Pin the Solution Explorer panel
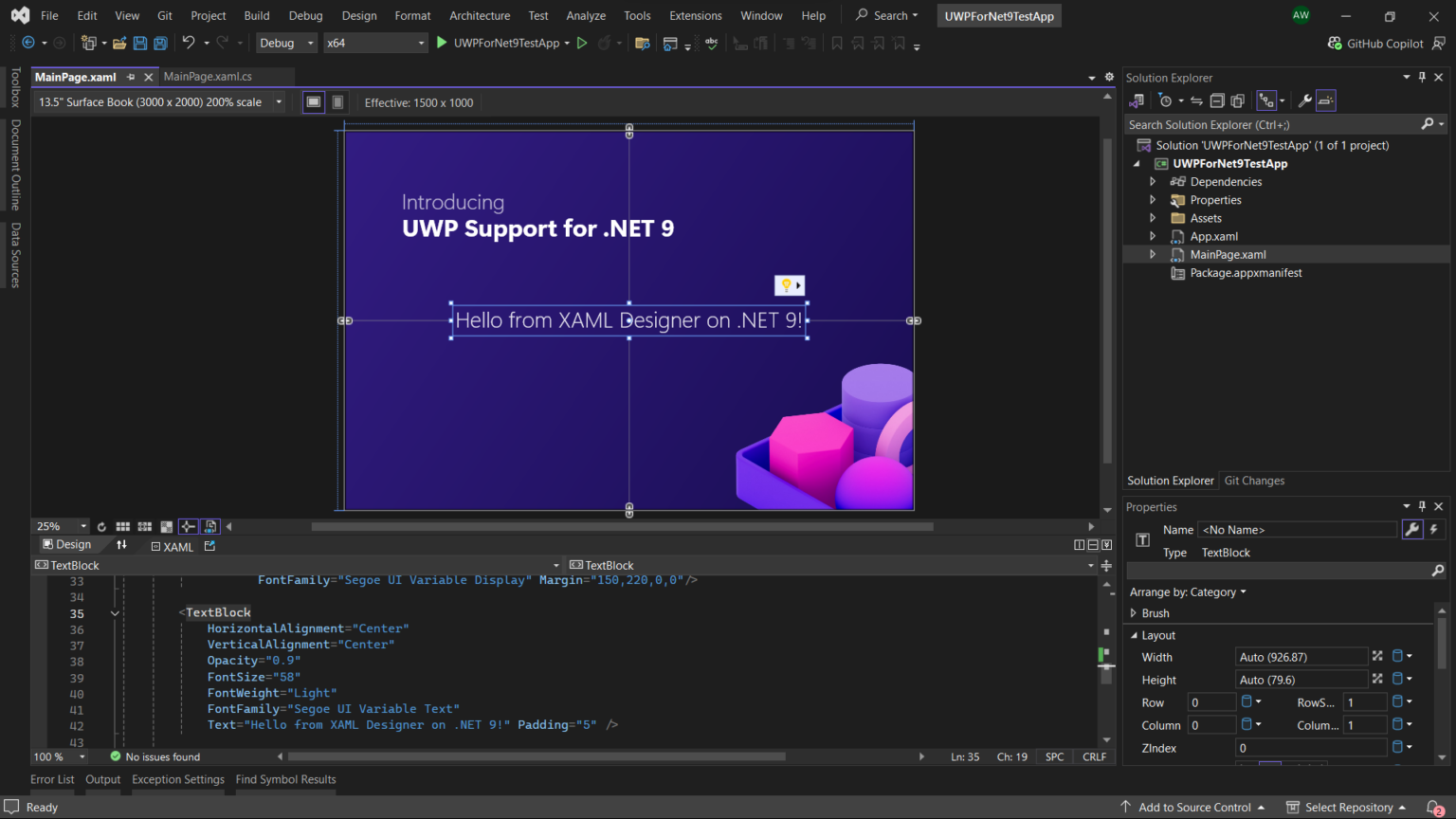 [x=1423, y=77]
